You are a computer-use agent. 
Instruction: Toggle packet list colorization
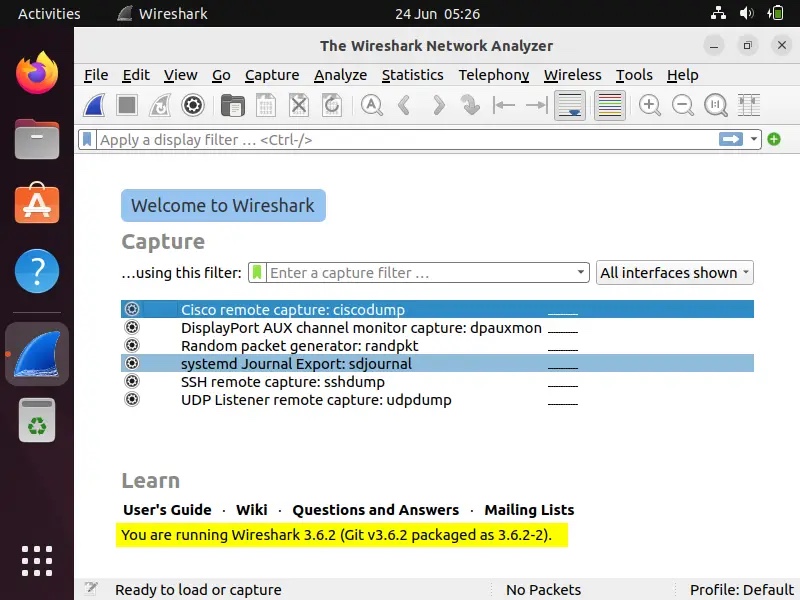(612, 104)
